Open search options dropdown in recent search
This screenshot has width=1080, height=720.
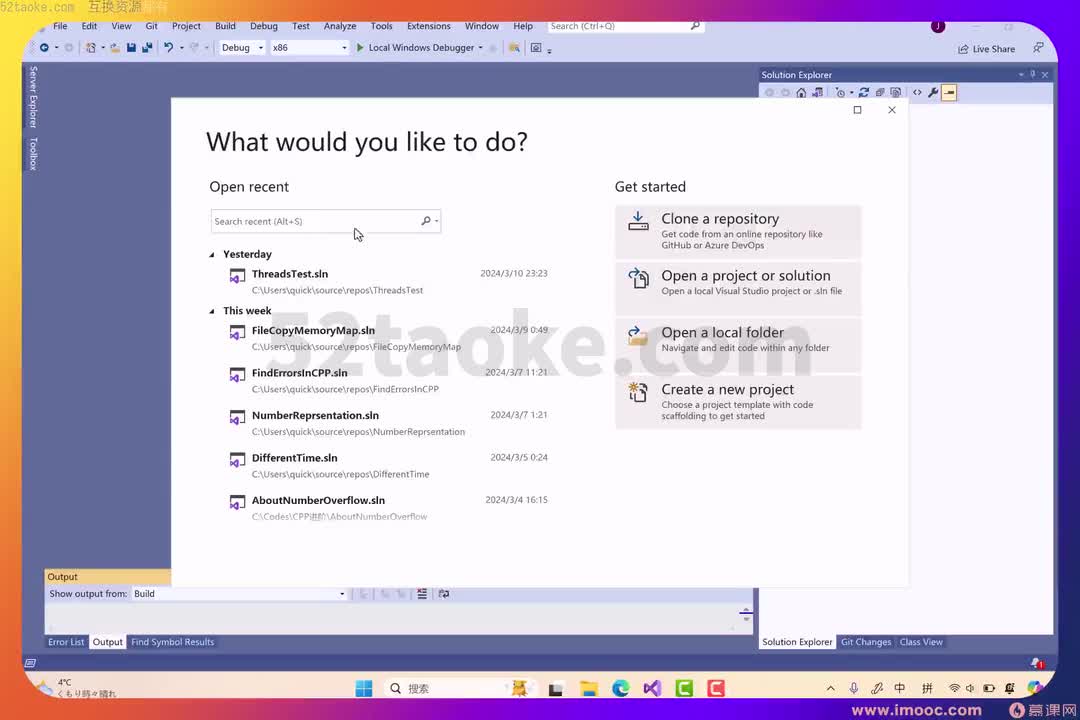[436, 221]
